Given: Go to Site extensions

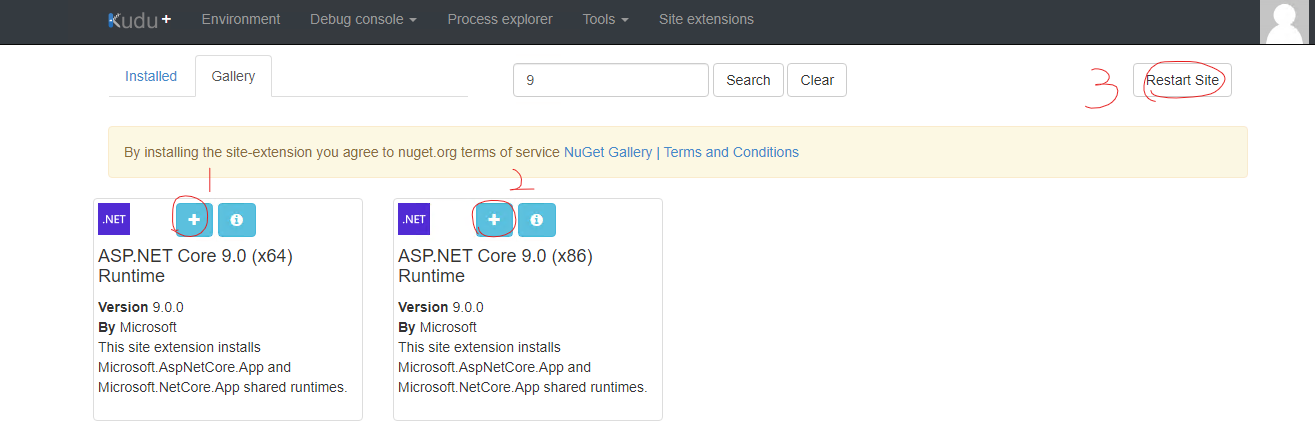Looking at the screenshot, I should tap(706, 19).
